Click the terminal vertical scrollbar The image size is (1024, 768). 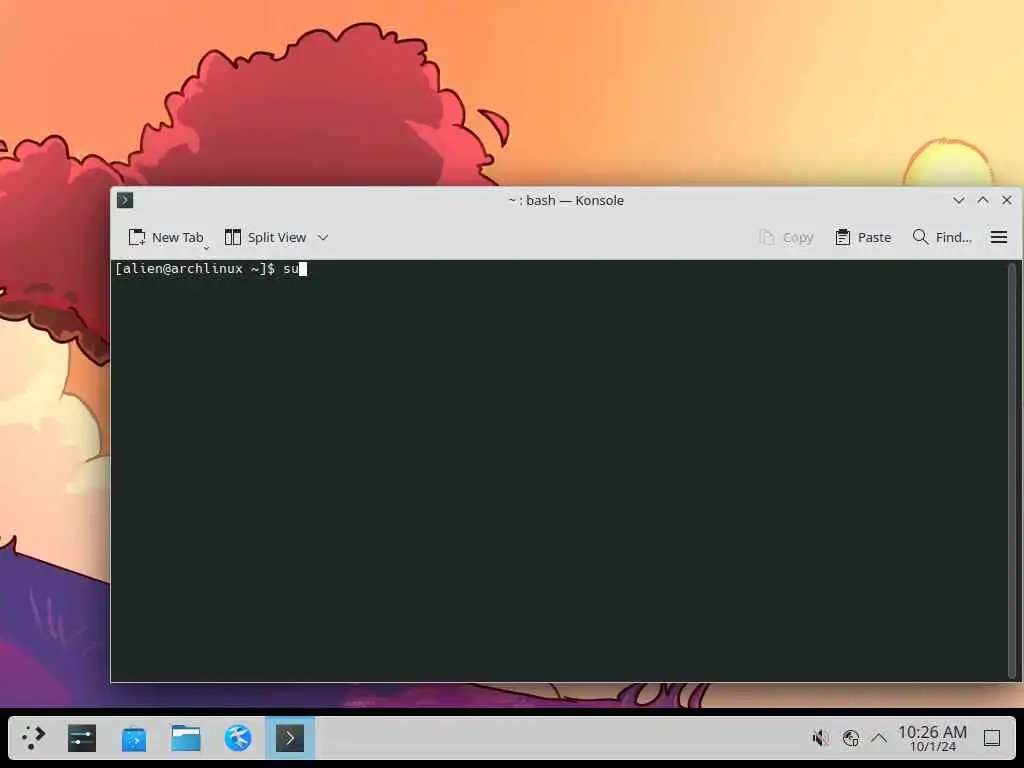[1012, 470]
